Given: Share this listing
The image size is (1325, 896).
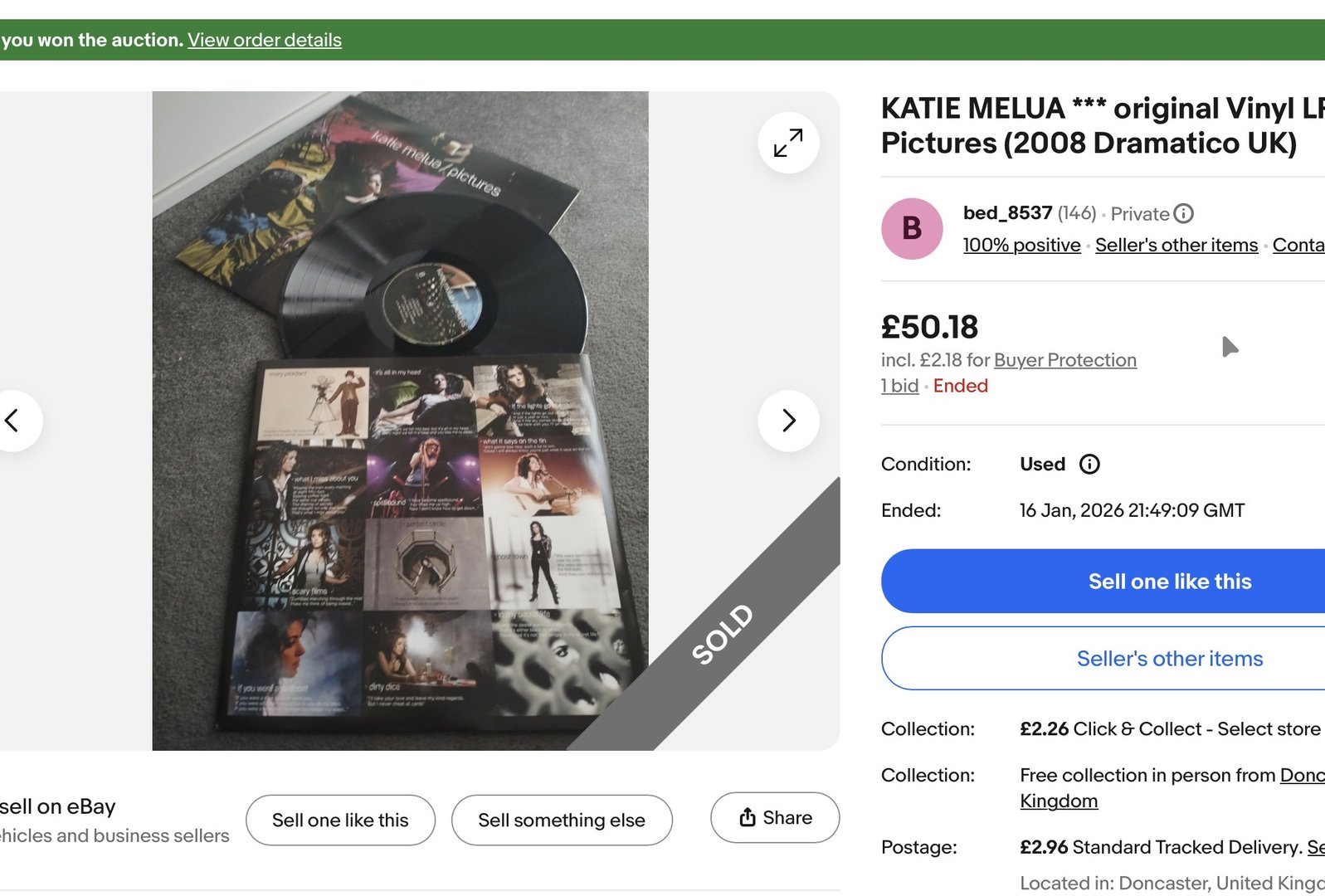Looking at the screenshot, I should [775, 818].
